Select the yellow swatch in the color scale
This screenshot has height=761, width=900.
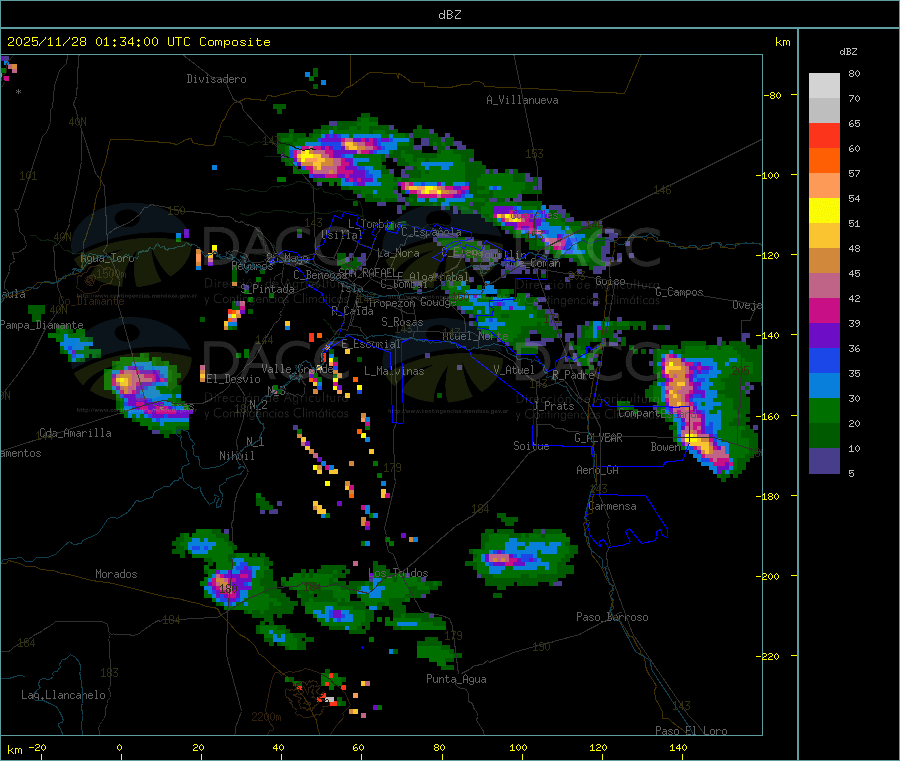coord(824,210)
